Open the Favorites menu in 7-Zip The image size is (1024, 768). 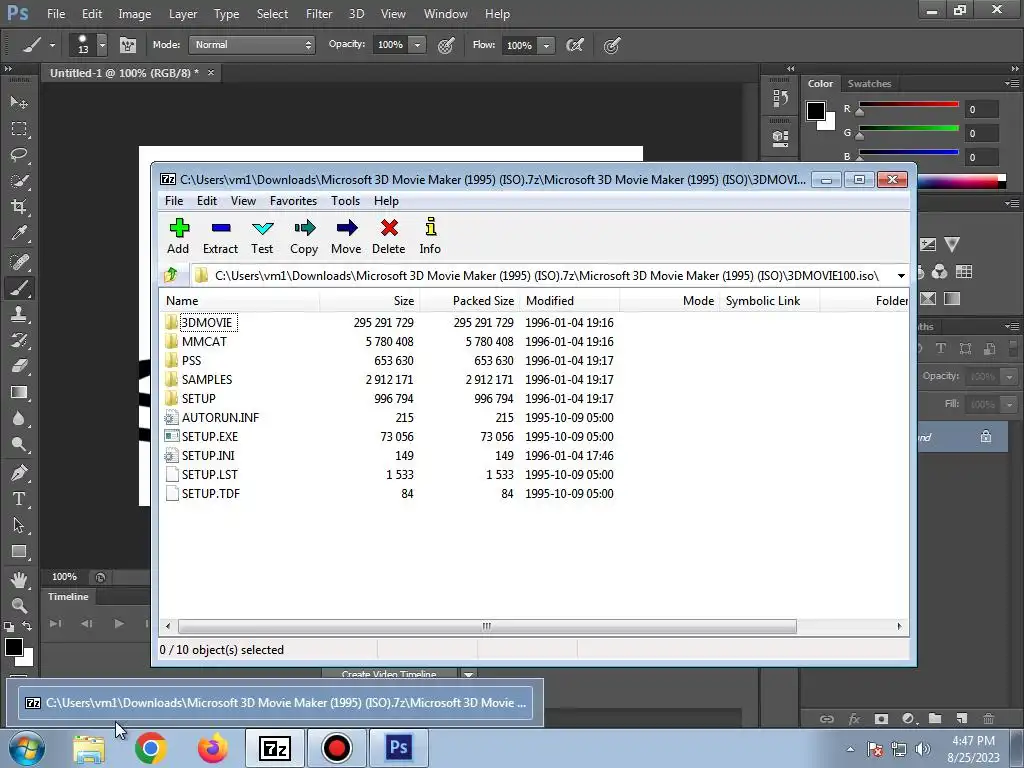[x=293, y=201]
